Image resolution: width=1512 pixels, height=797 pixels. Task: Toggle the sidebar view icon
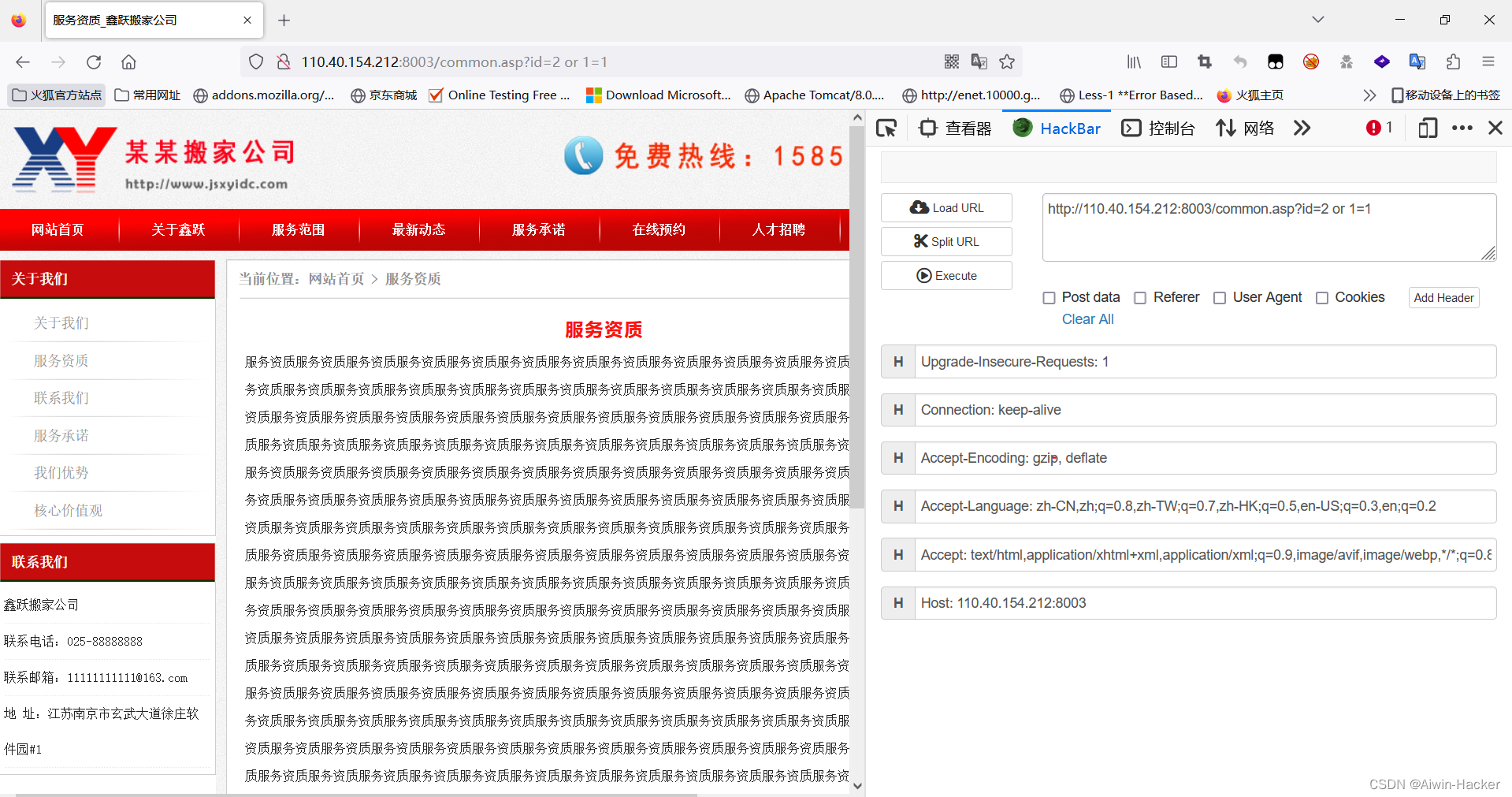pyautogui.click(x=1169, y=61)
